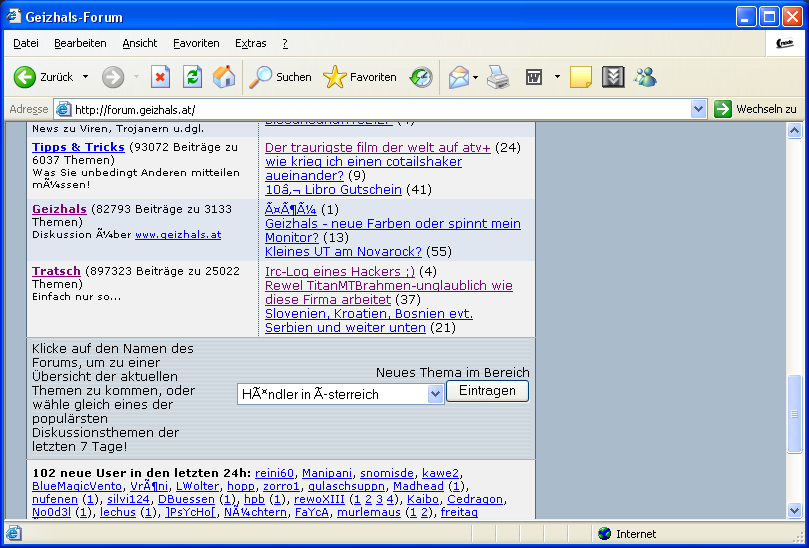Open the Geizhals forum link
The height and width of the screenshot is (548, 809).
point(59,209)
